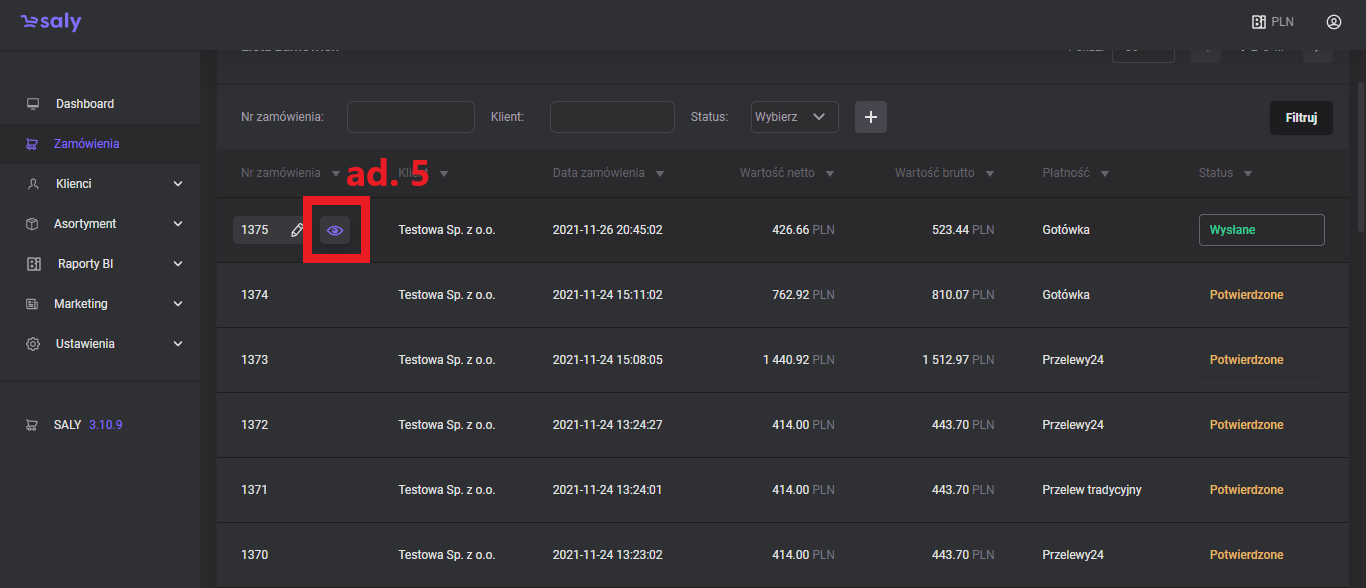Open Zamówienia in the sidebar
This screenshot has width=1366, height=588.
click(x=86, y=144)
